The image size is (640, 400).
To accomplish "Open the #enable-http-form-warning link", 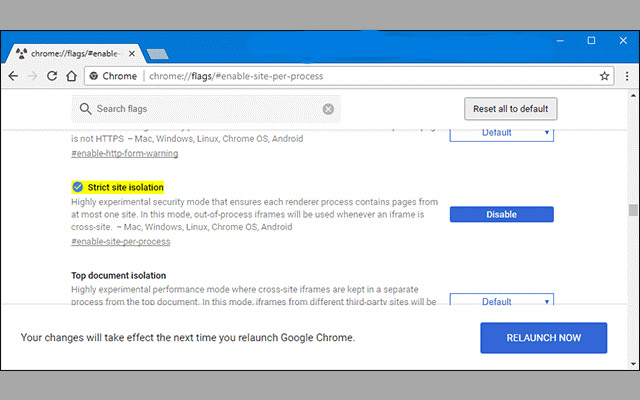I will coord(124,153).
